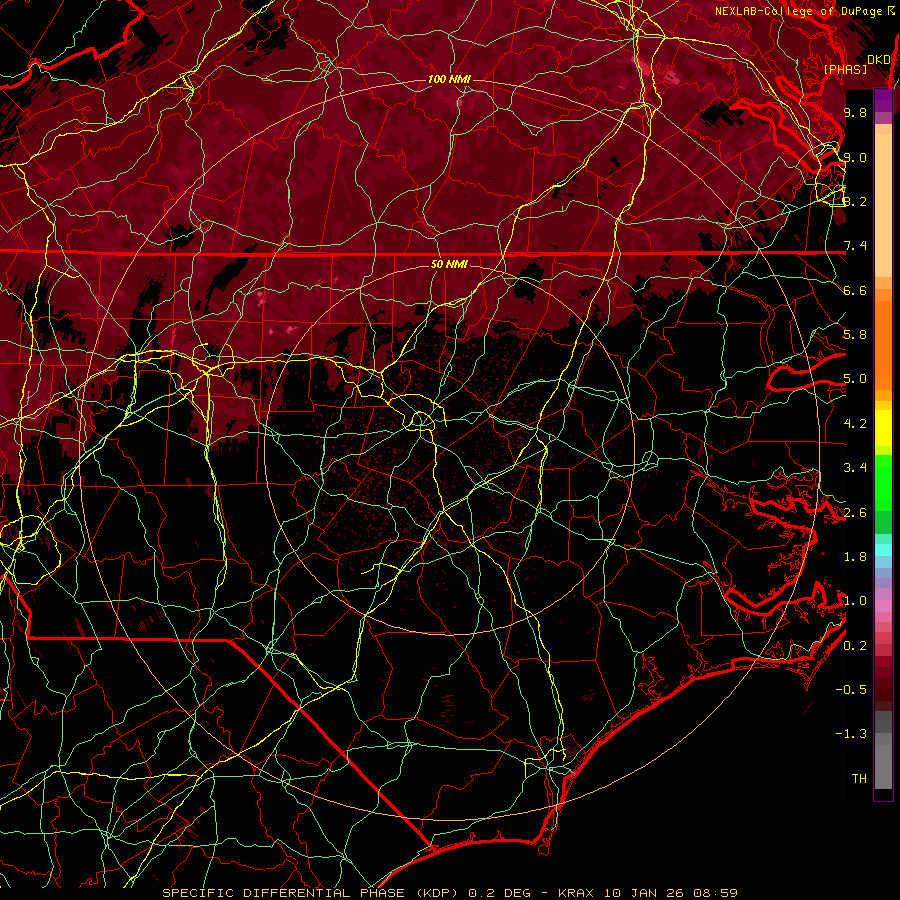Click the 9.8 value on the scale
Viewport: 900px width, 900px height.
[855, 112]
